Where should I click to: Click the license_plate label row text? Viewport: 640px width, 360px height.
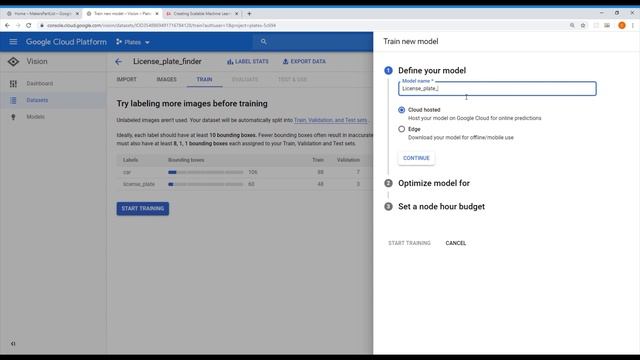coord(139,184)
